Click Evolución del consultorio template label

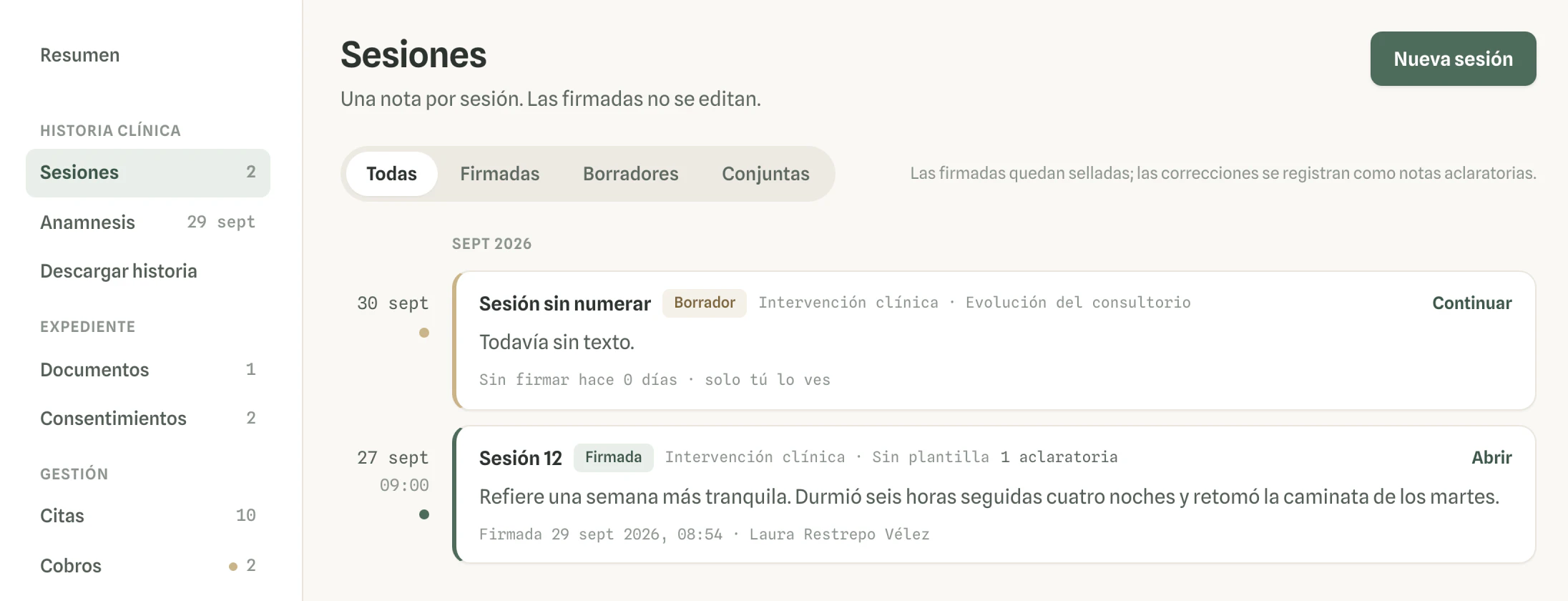tap(1078, 303)
